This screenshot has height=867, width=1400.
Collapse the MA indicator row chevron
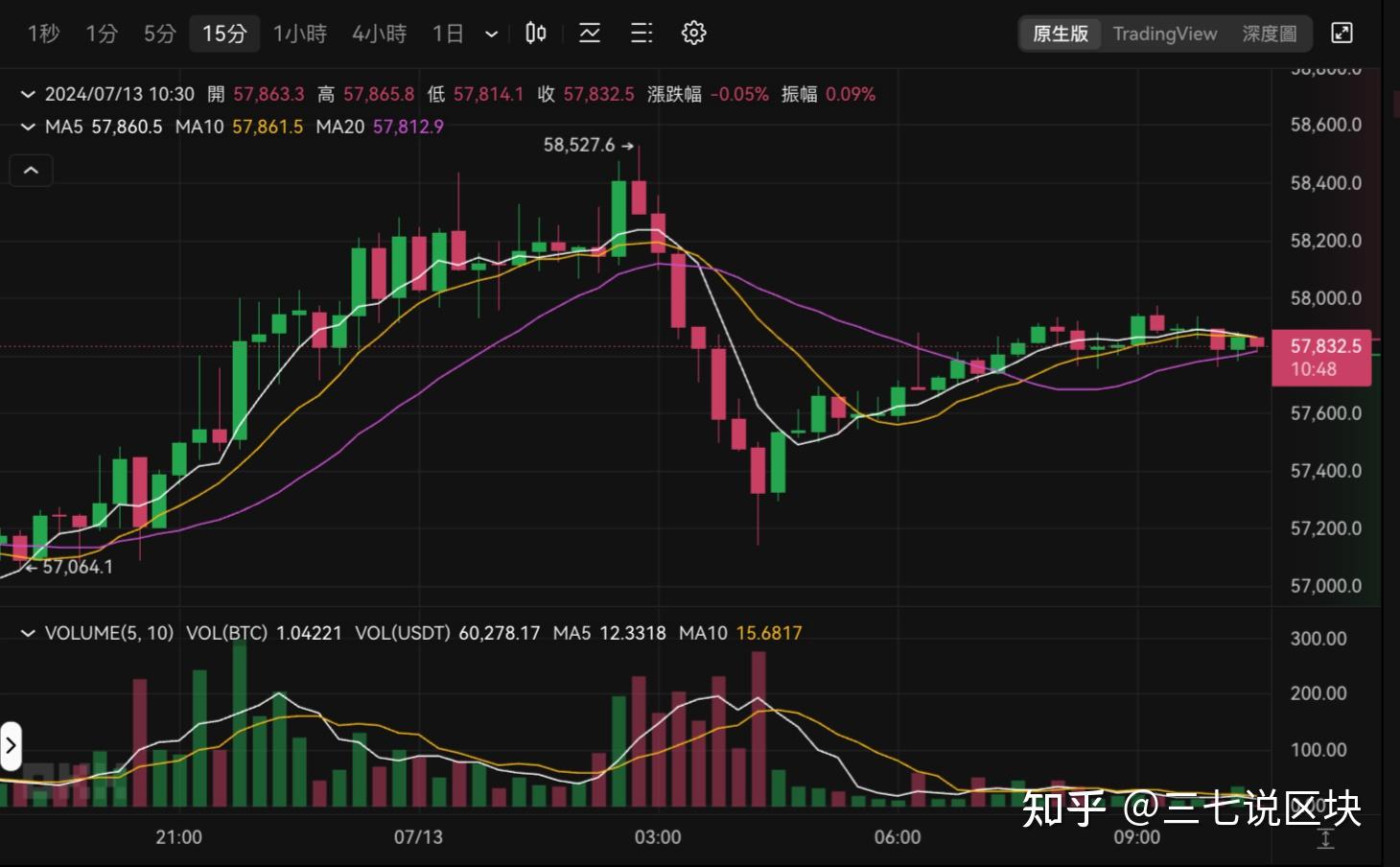(28, 127)
